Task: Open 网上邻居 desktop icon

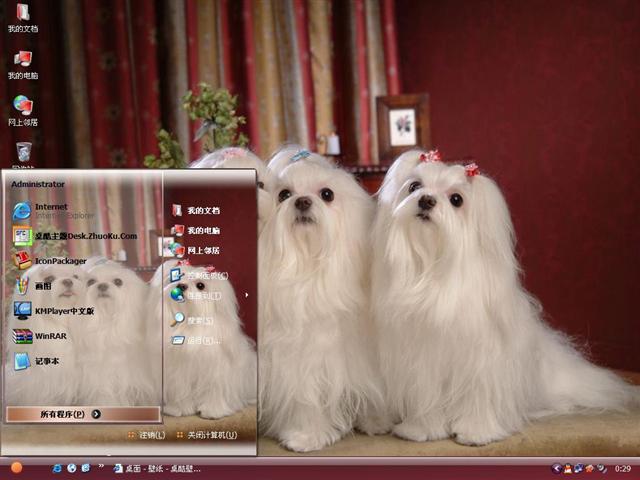Action: point(23,111)
